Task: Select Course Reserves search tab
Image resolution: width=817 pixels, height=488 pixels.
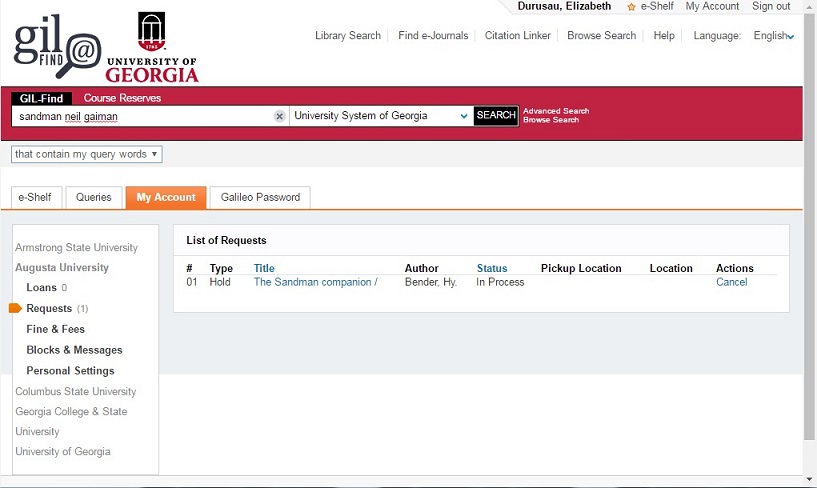Action: pos(122,98)
